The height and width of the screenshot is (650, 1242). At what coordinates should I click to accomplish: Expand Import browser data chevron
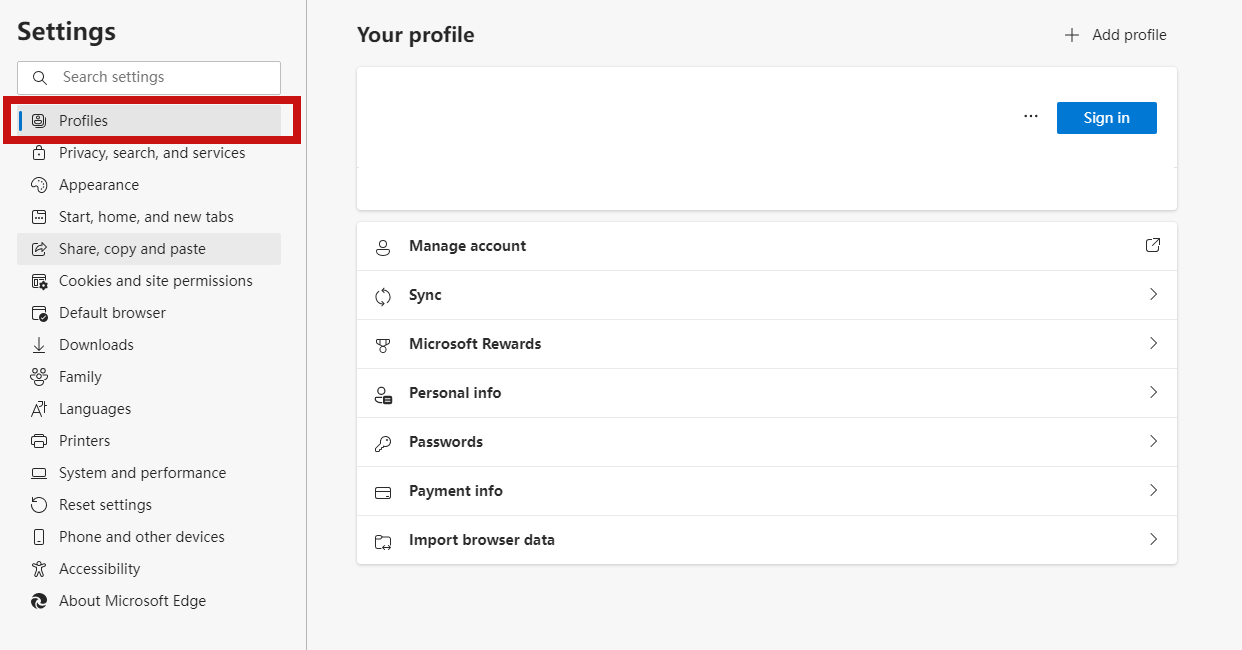tap(1153, 539)
